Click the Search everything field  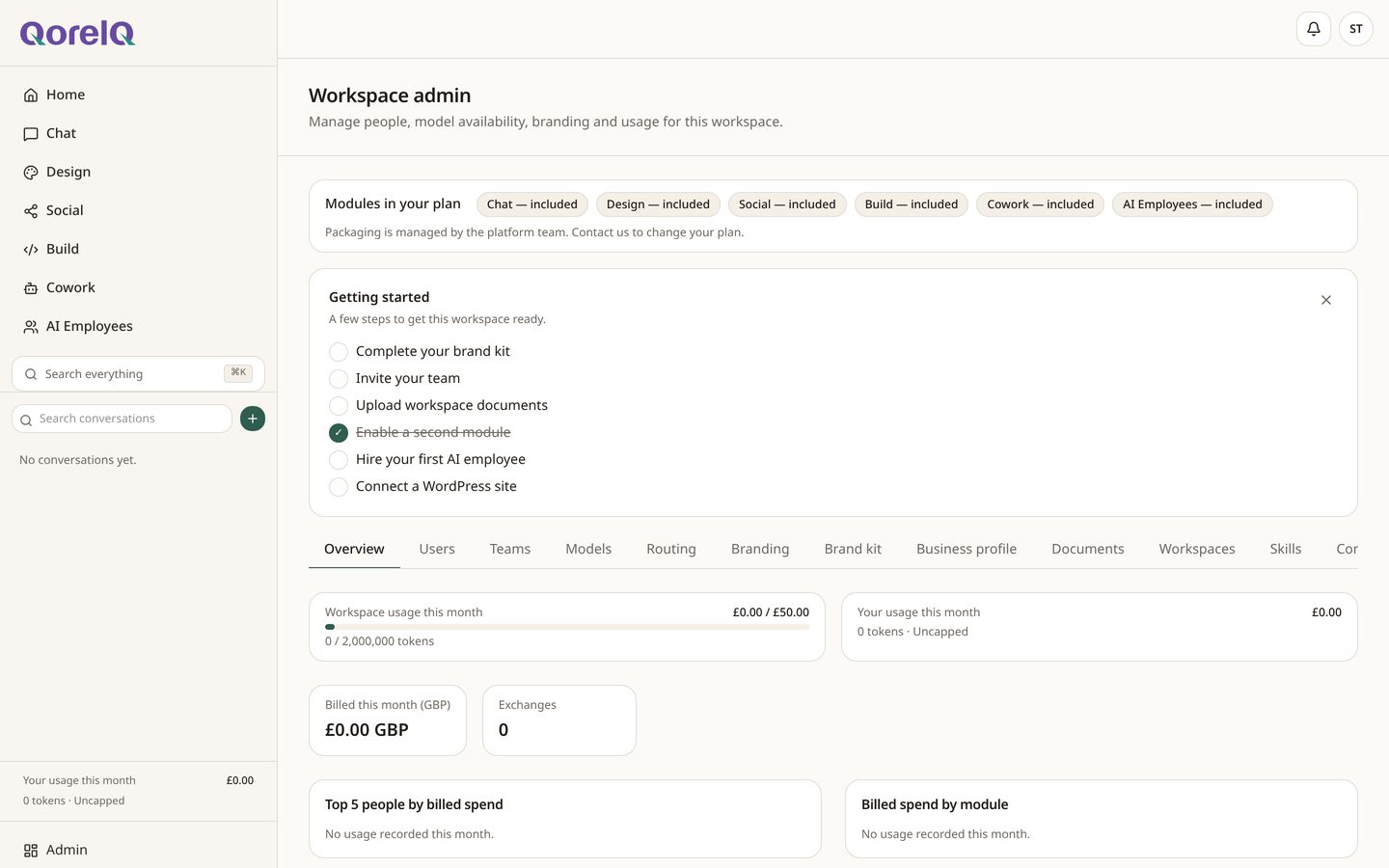click(138, 374)
